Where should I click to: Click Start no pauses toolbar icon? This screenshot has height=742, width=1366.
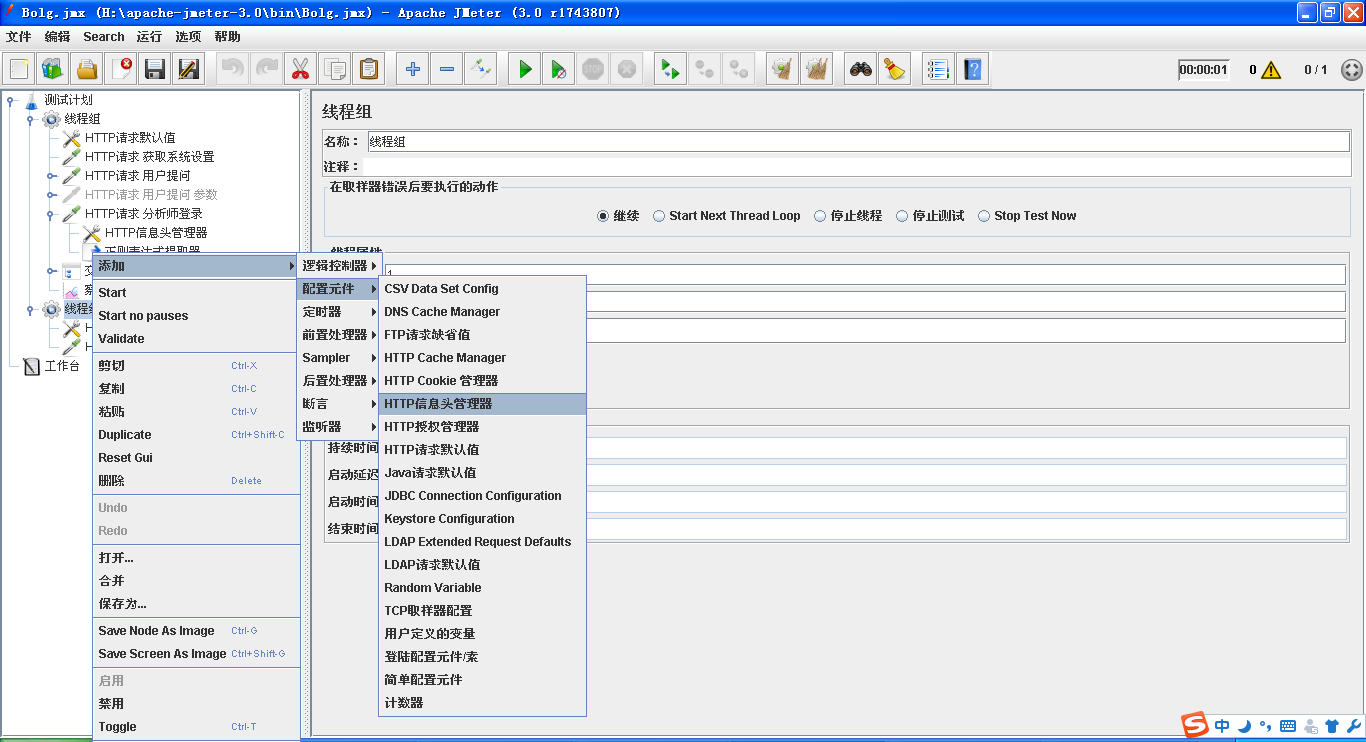tap(559, 69)
